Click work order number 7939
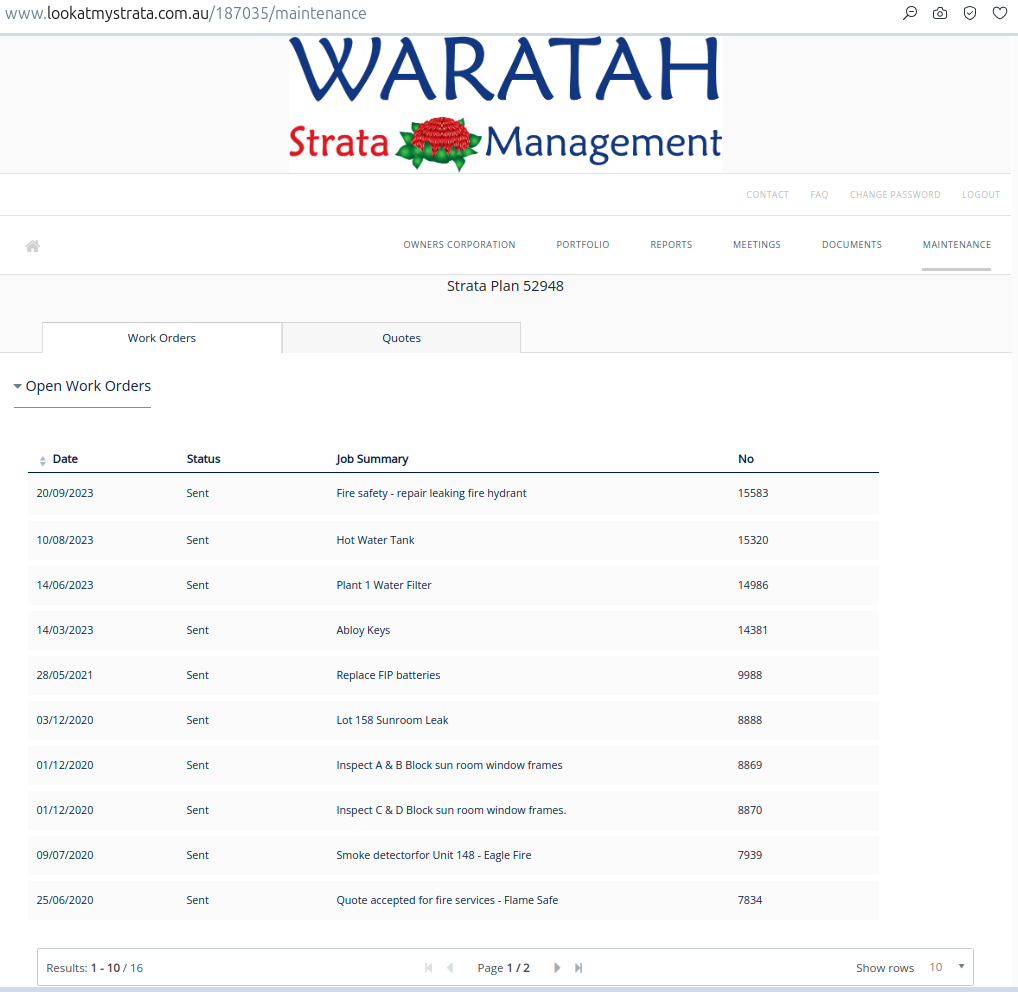The image size is (1018, 992). pos(750,855)
